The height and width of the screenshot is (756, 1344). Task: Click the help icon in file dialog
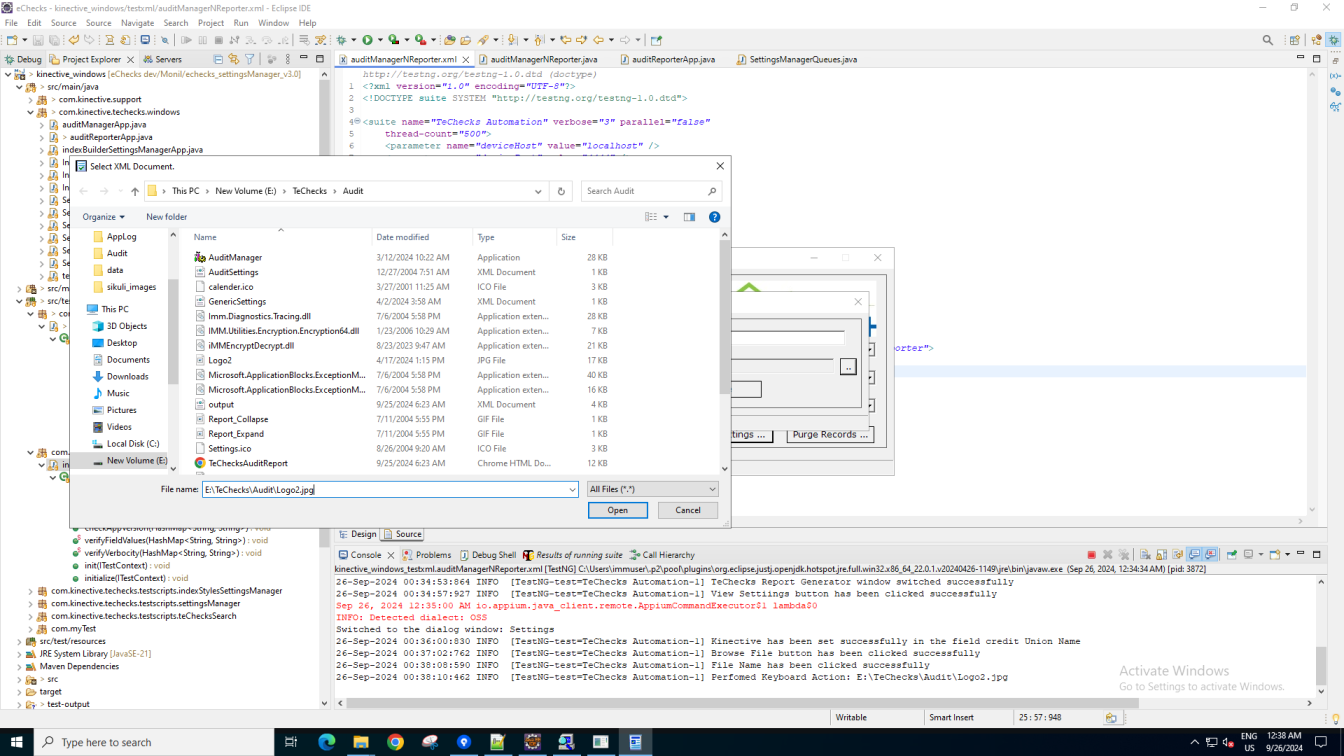point(714,217)
